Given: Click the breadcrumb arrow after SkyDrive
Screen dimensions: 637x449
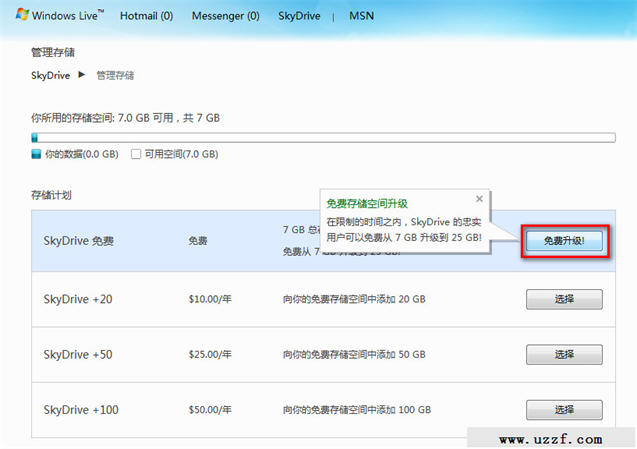Looking at the screenshot, I should (82, 75).
